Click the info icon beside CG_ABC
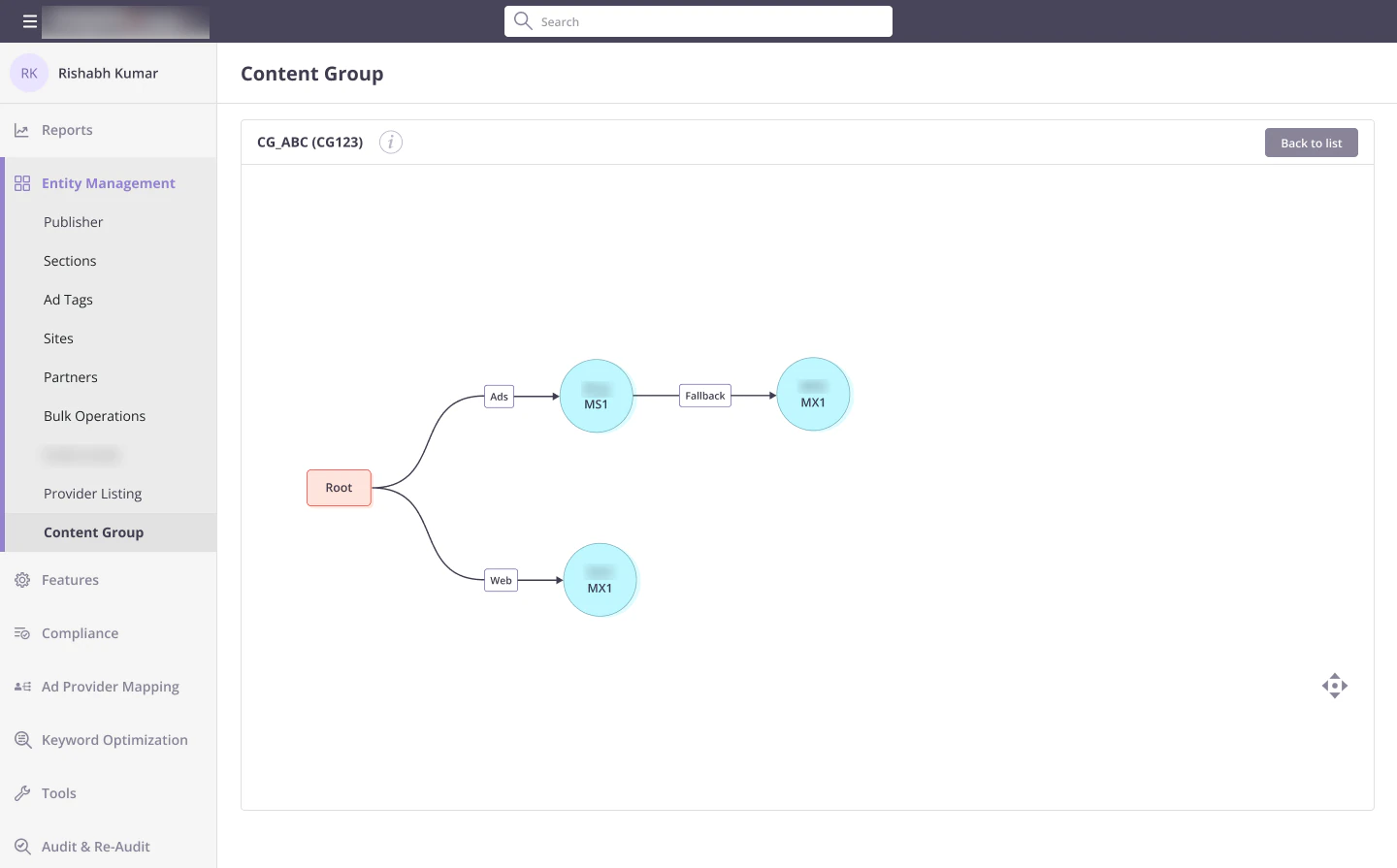The height and width of the screenshot is (868, 1397). (390, 143)
